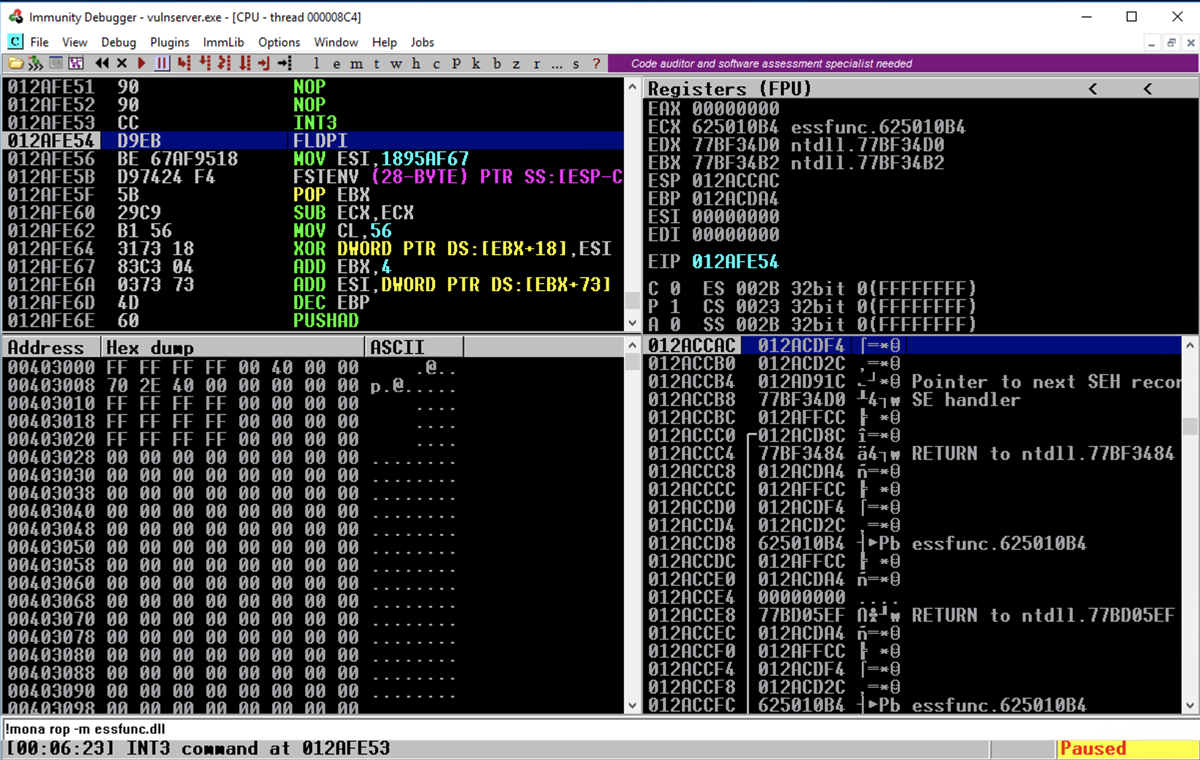Select the FLDPI instruction row at 012AFE54
This screenshot has width=1200, height=760.
point(320,141)
